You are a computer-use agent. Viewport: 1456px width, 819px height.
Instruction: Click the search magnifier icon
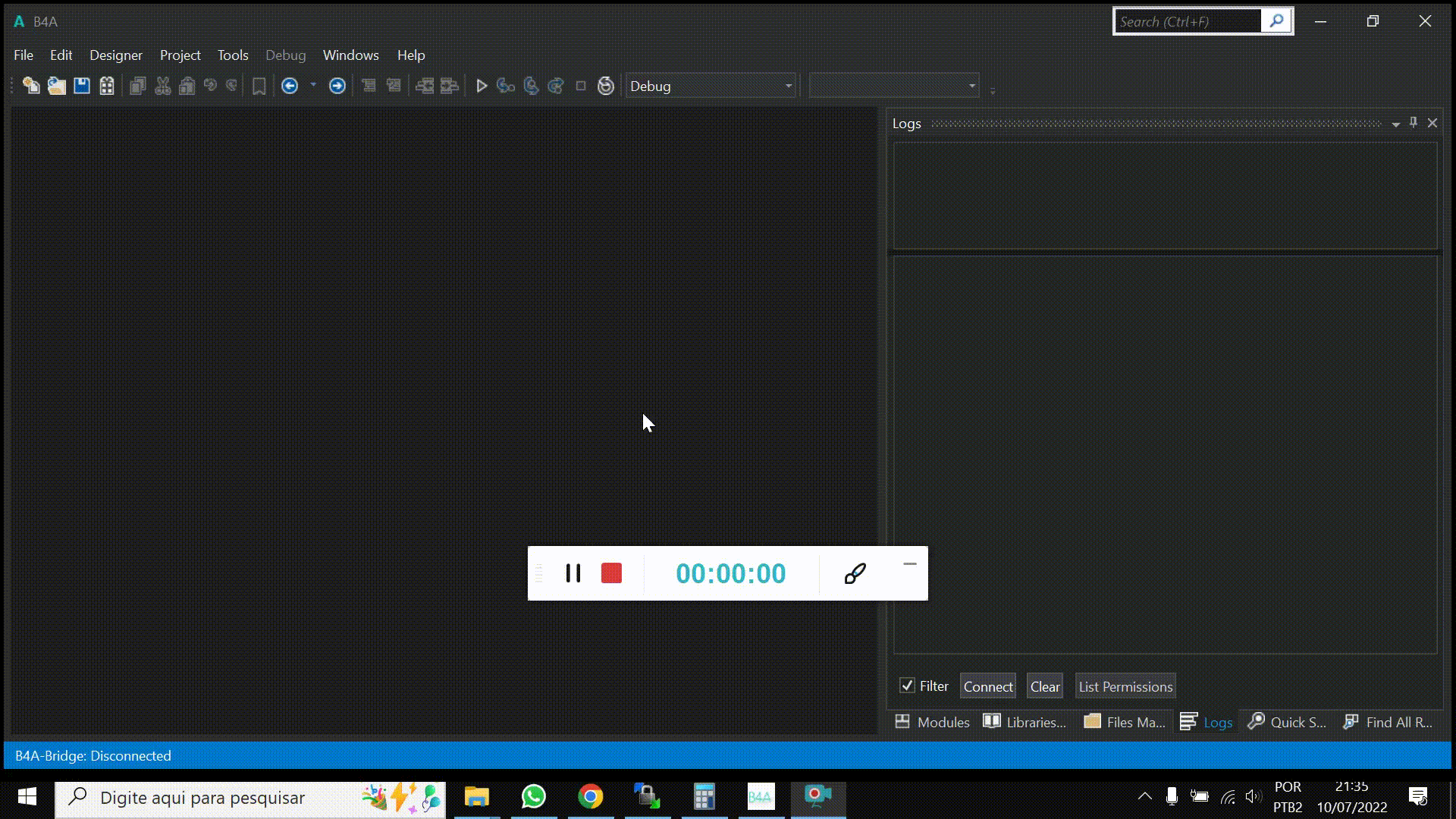pos(1277,21)
